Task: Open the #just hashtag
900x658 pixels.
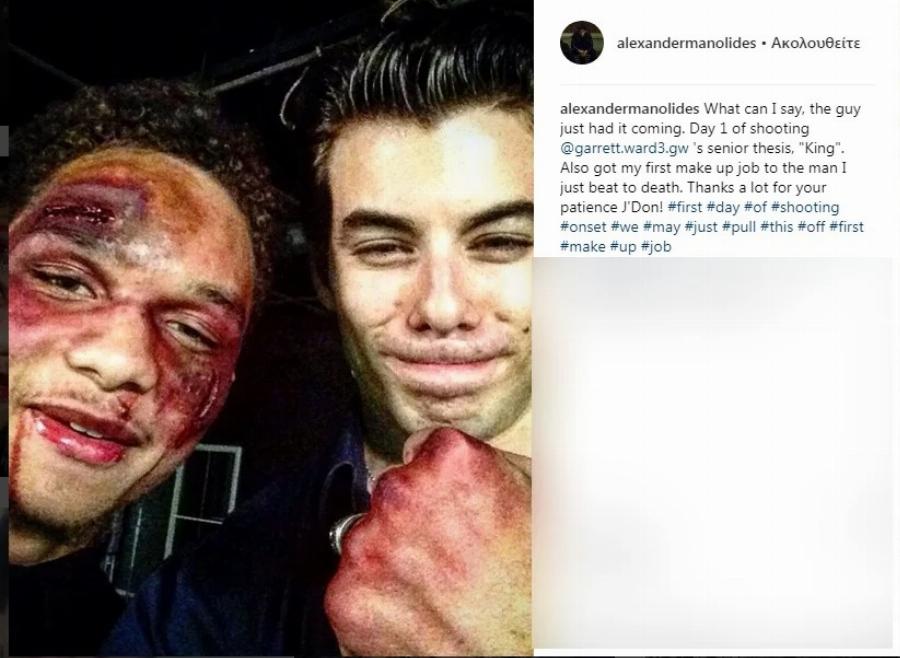Action: tap(701, 227)
